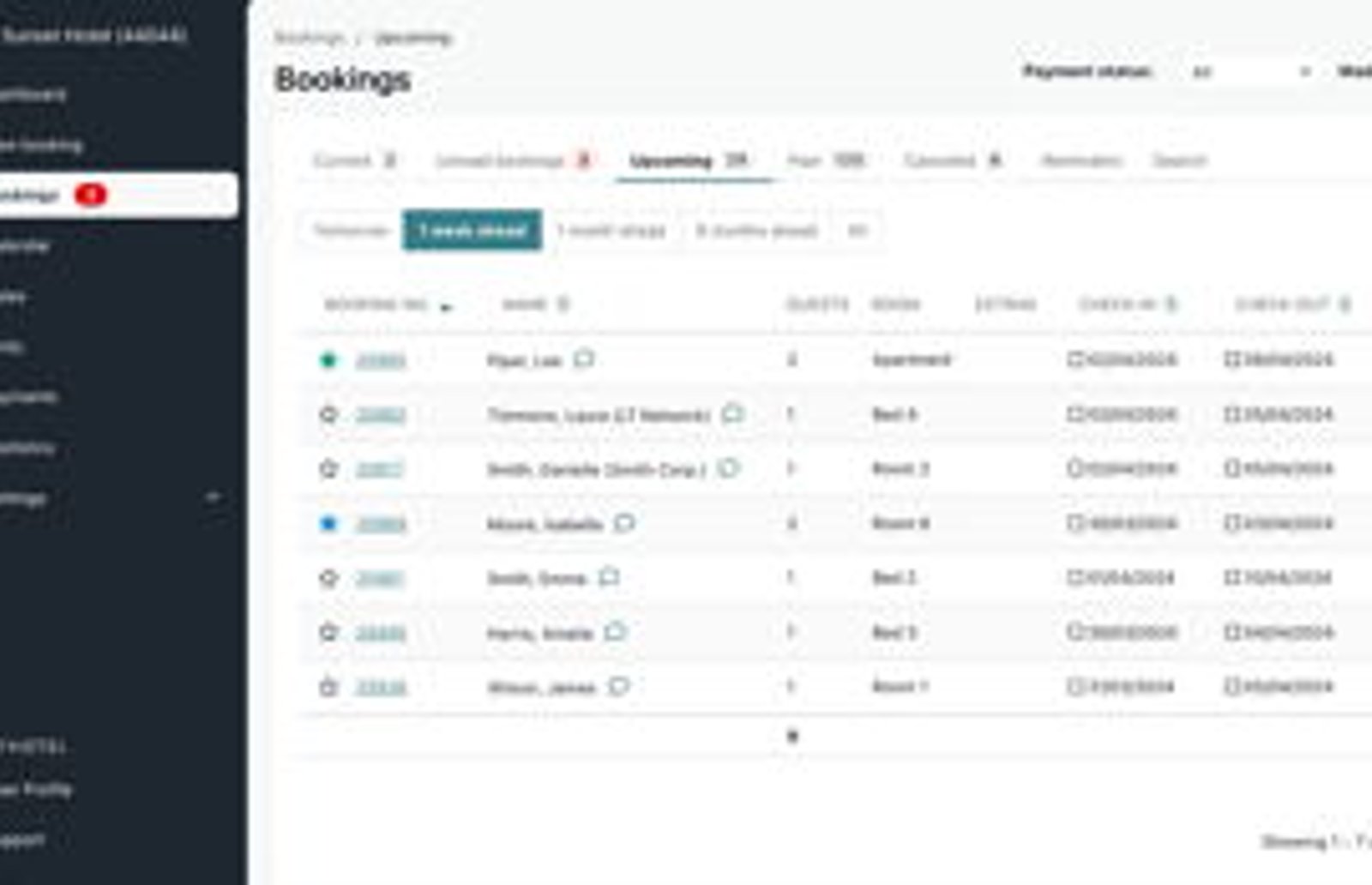Open the Reminders tab
The height and width of the screenshot is (885, 1372).
click(x=1081, y=160)
